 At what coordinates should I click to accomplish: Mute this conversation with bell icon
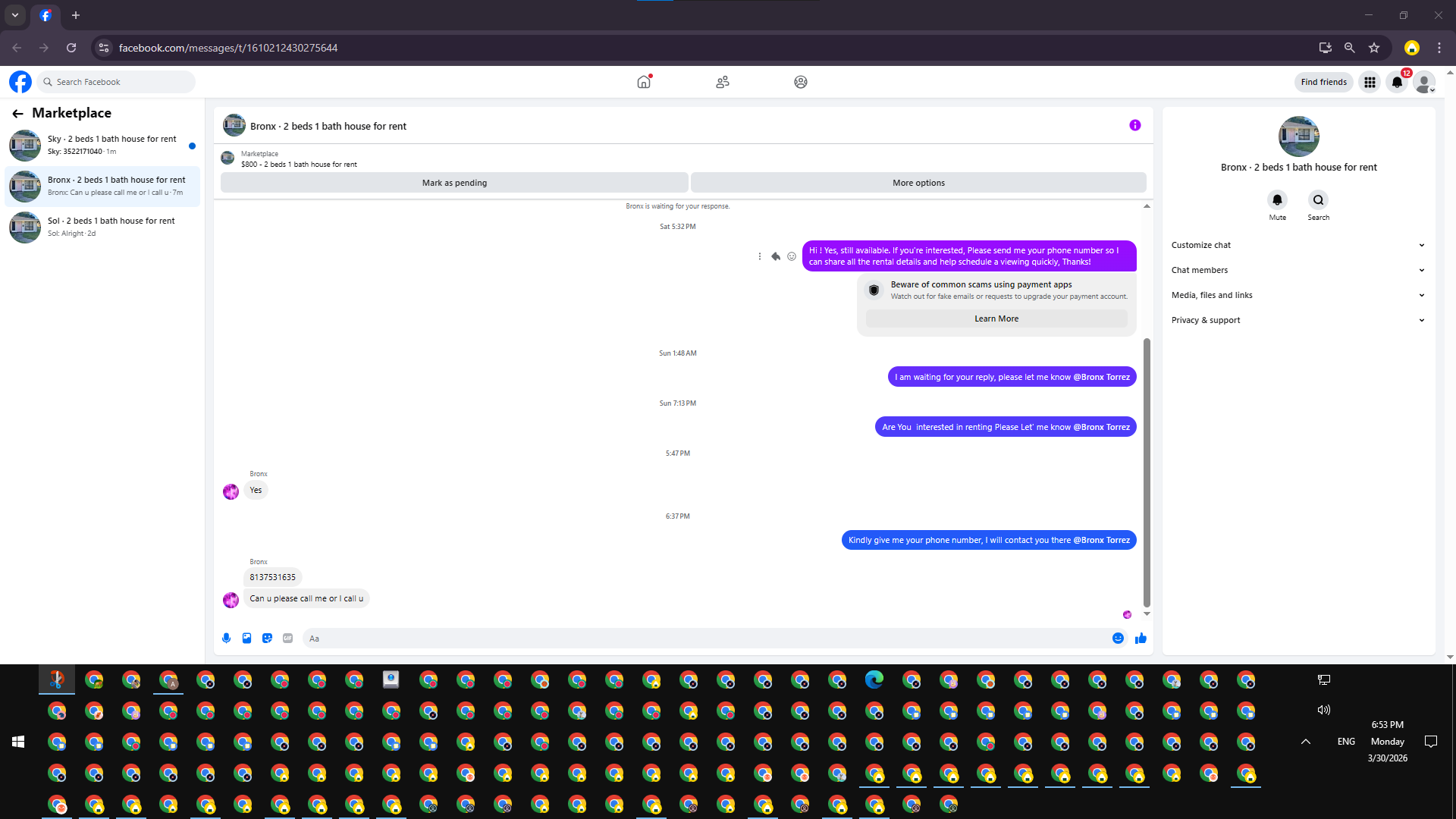click(1277, 200)
